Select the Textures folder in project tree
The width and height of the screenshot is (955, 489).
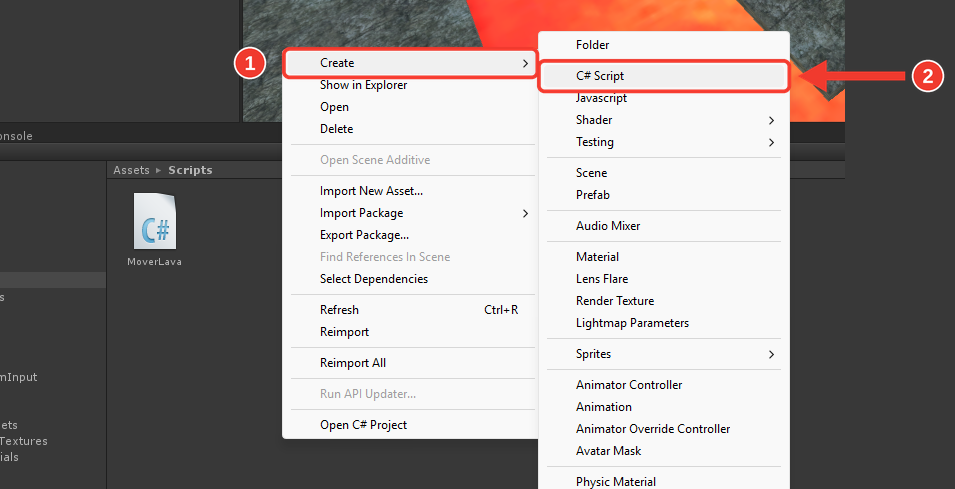point(24,441)
